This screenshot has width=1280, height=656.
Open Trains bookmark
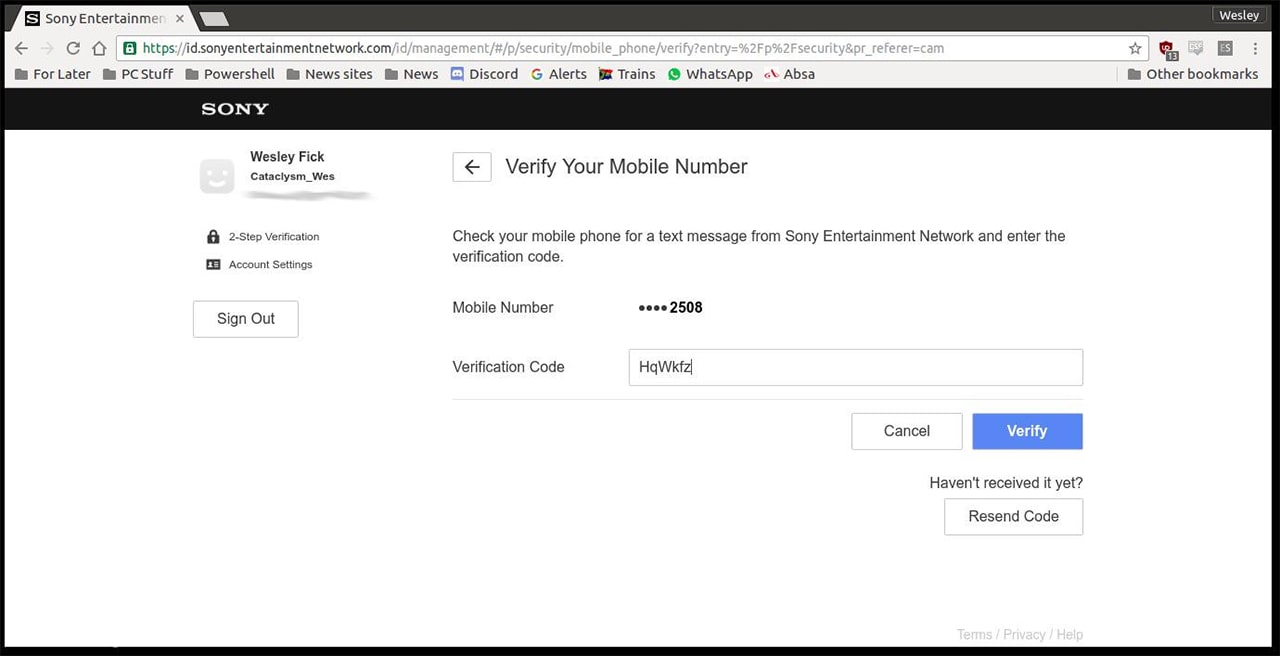click(626, 74)
